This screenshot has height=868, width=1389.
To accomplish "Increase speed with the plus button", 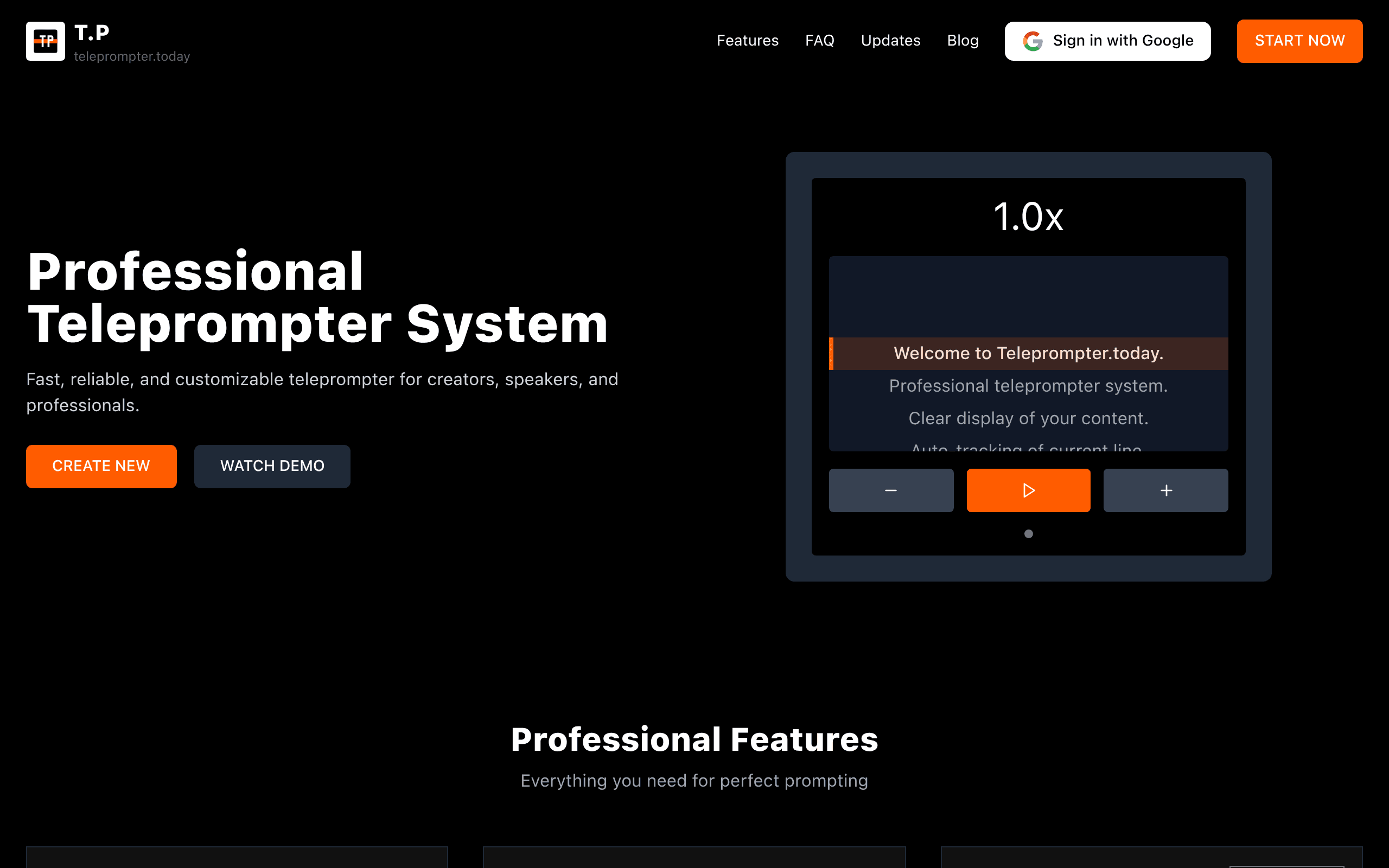I will click(1165, 490).
